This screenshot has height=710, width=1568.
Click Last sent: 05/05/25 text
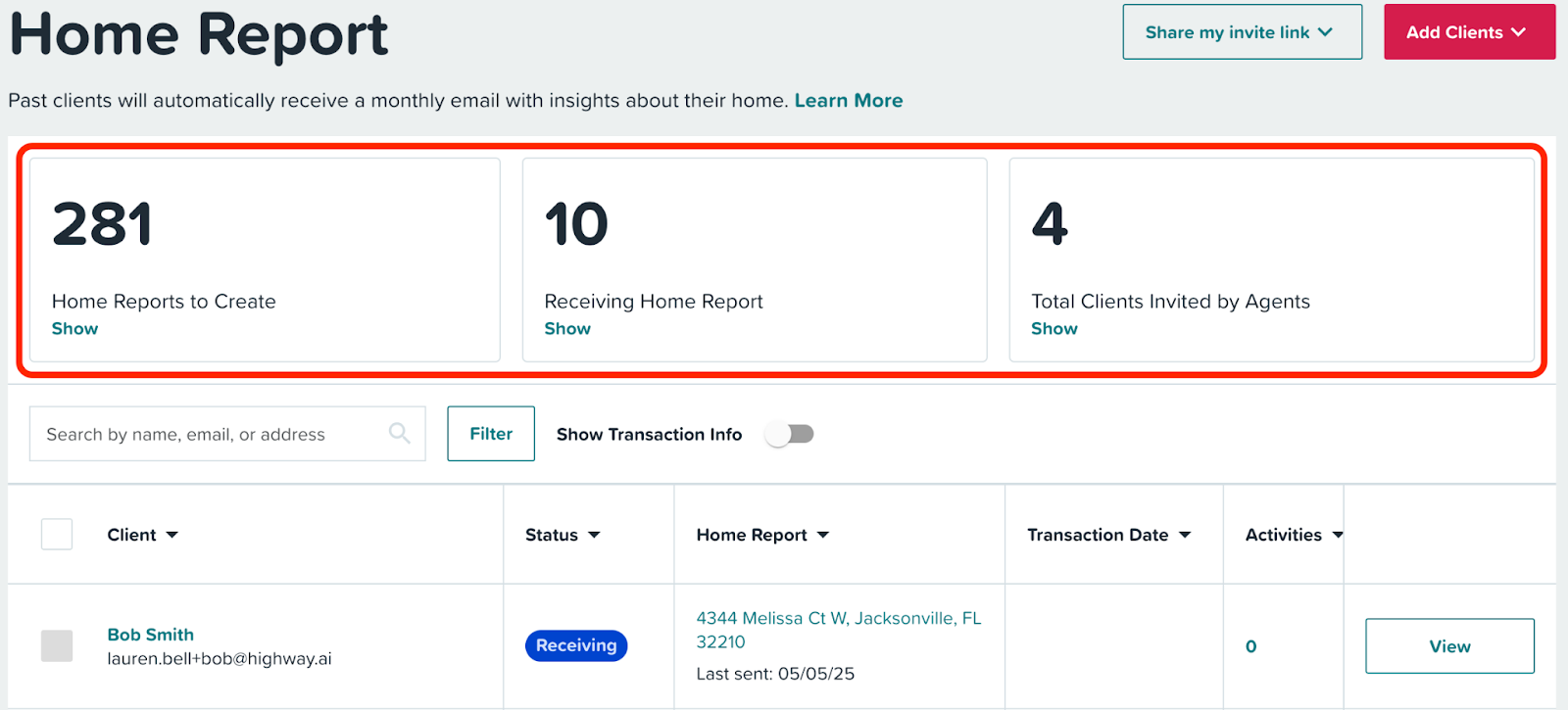775,674
